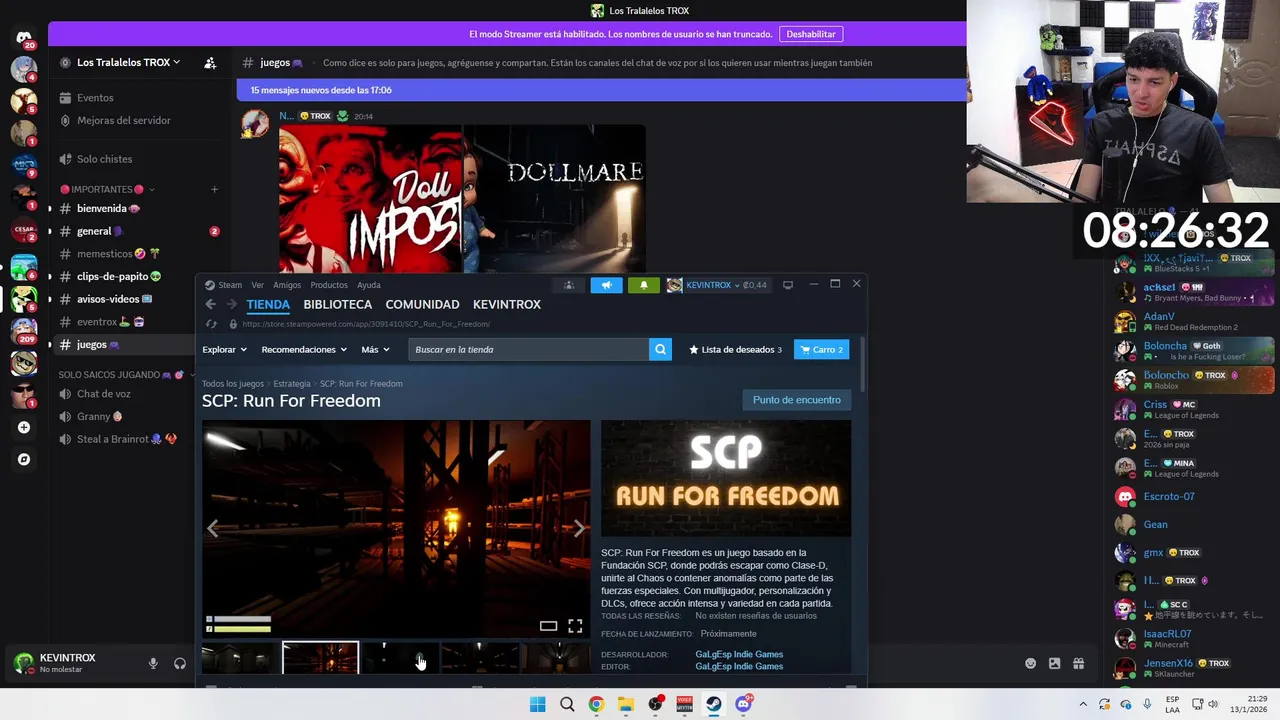Open the Más dropdown in Steam store
Viewport: 1280px width, 720px height.
click(375, 349)
